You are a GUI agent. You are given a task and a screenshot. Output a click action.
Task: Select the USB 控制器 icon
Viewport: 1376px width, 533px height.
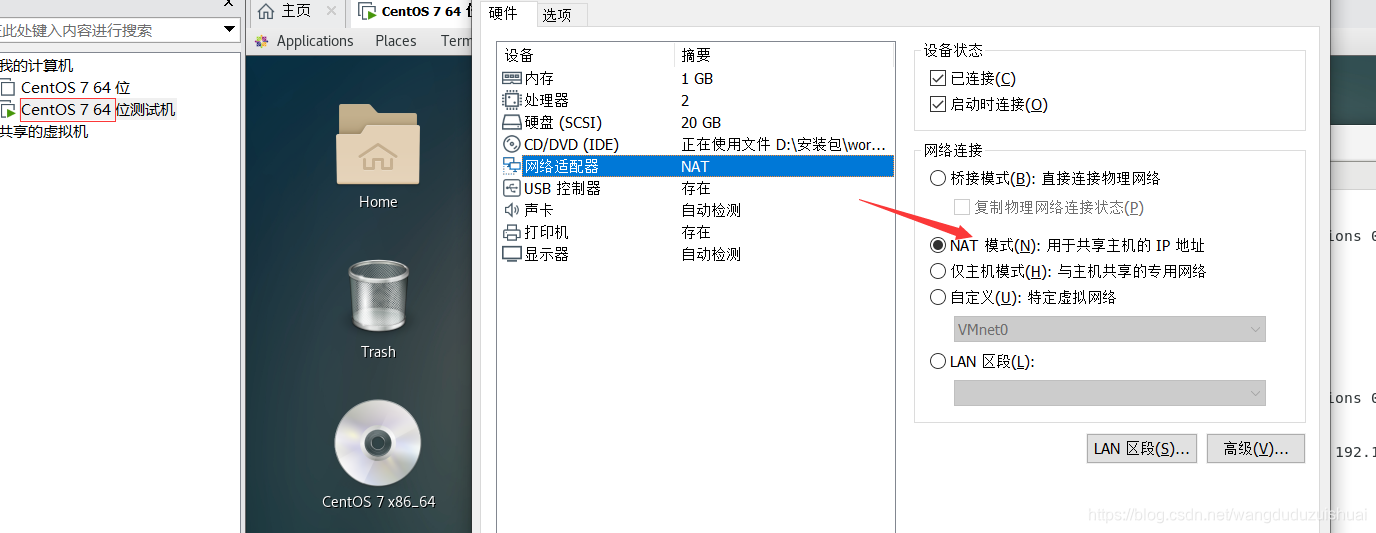(511, 188)
